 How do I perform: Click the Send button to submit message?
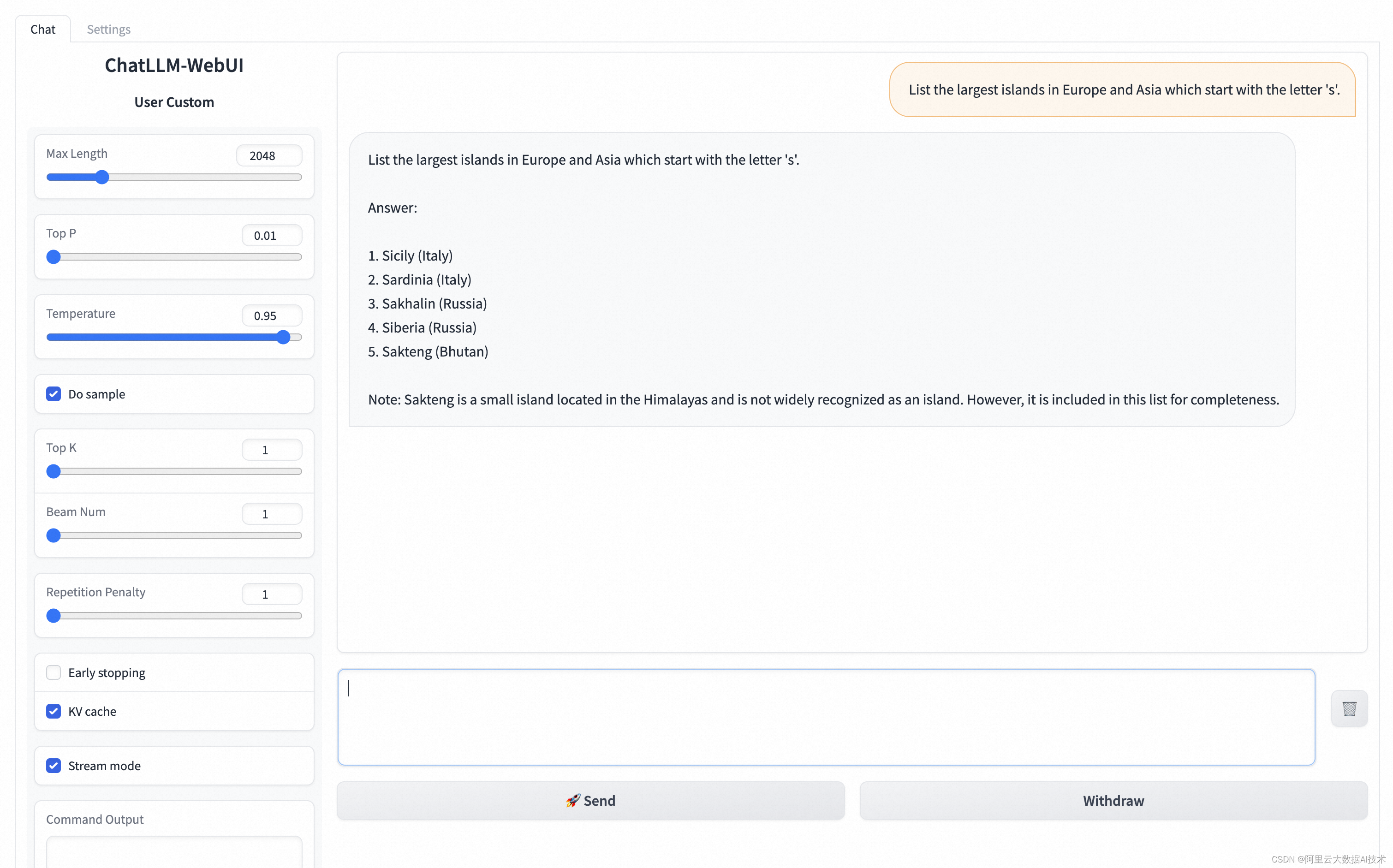tap(590, 800)
